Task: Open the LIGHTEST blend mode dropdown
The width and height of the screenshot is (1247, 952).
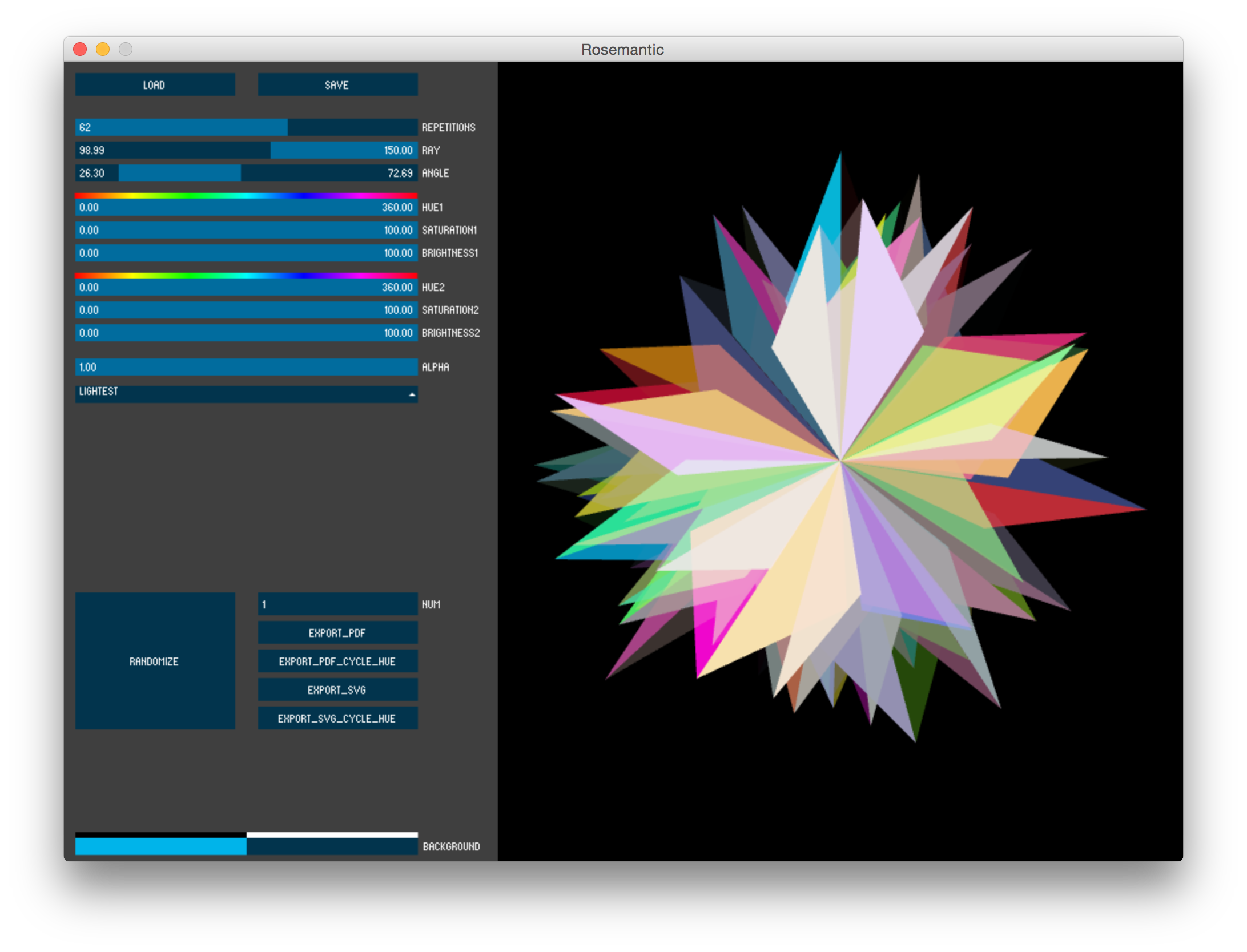Action: pos(246,393)
